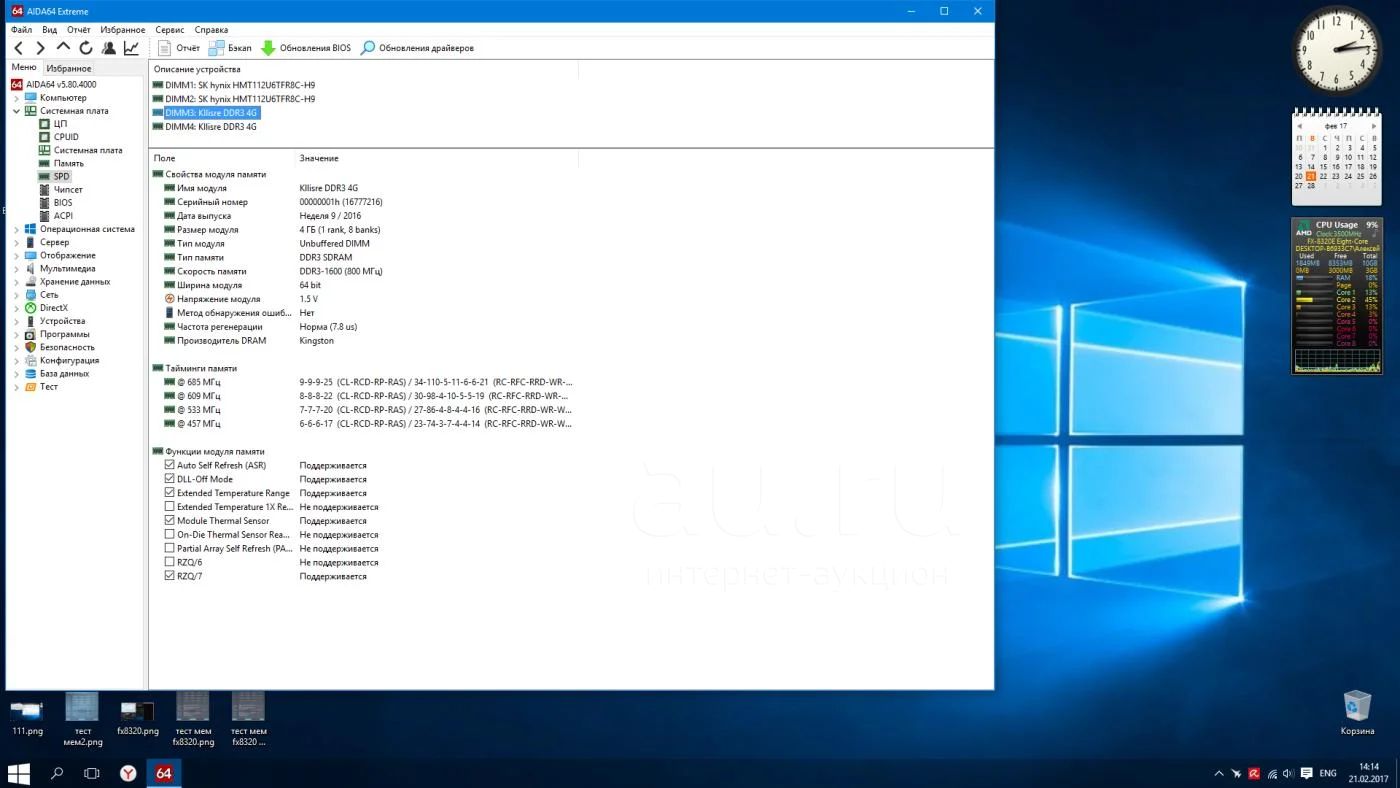Switch the ENG input language indicator
The width and height of the screenshot is (1400, 788).
click(x=1328, y=773)
